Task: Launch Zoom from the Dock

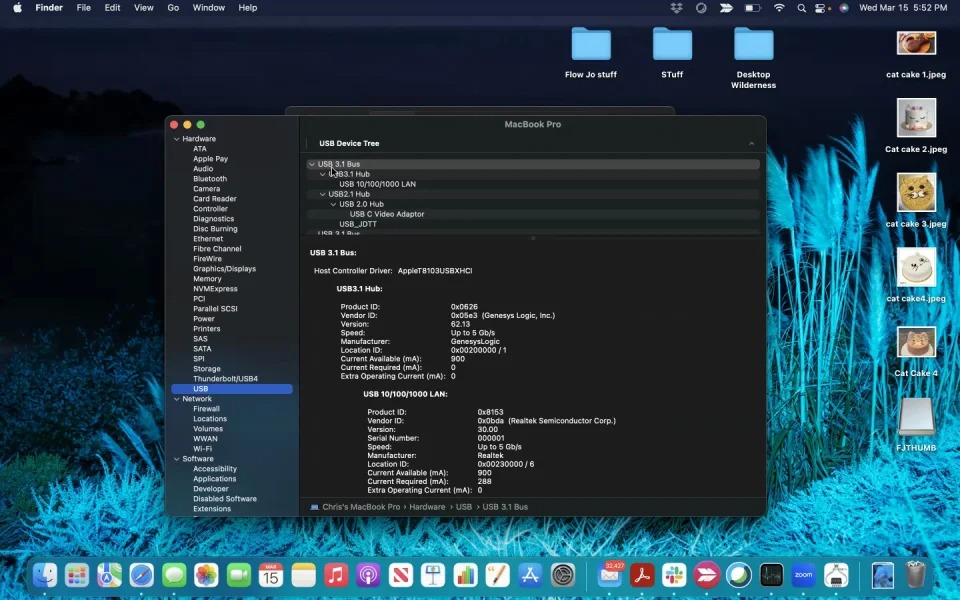Action: click(x=803, y=575)
